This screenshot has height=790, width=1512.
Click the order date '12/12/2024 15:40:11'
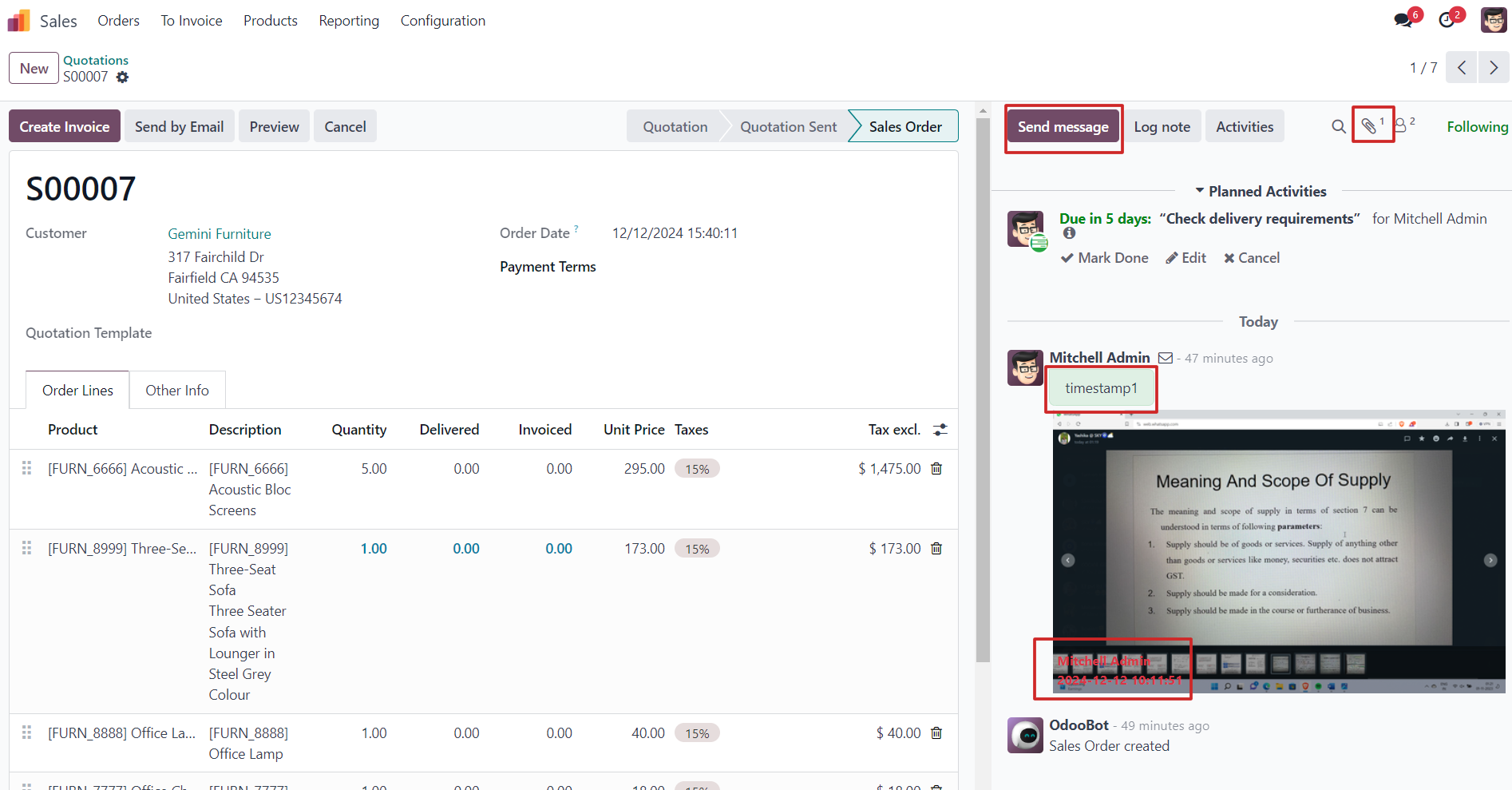675,233
